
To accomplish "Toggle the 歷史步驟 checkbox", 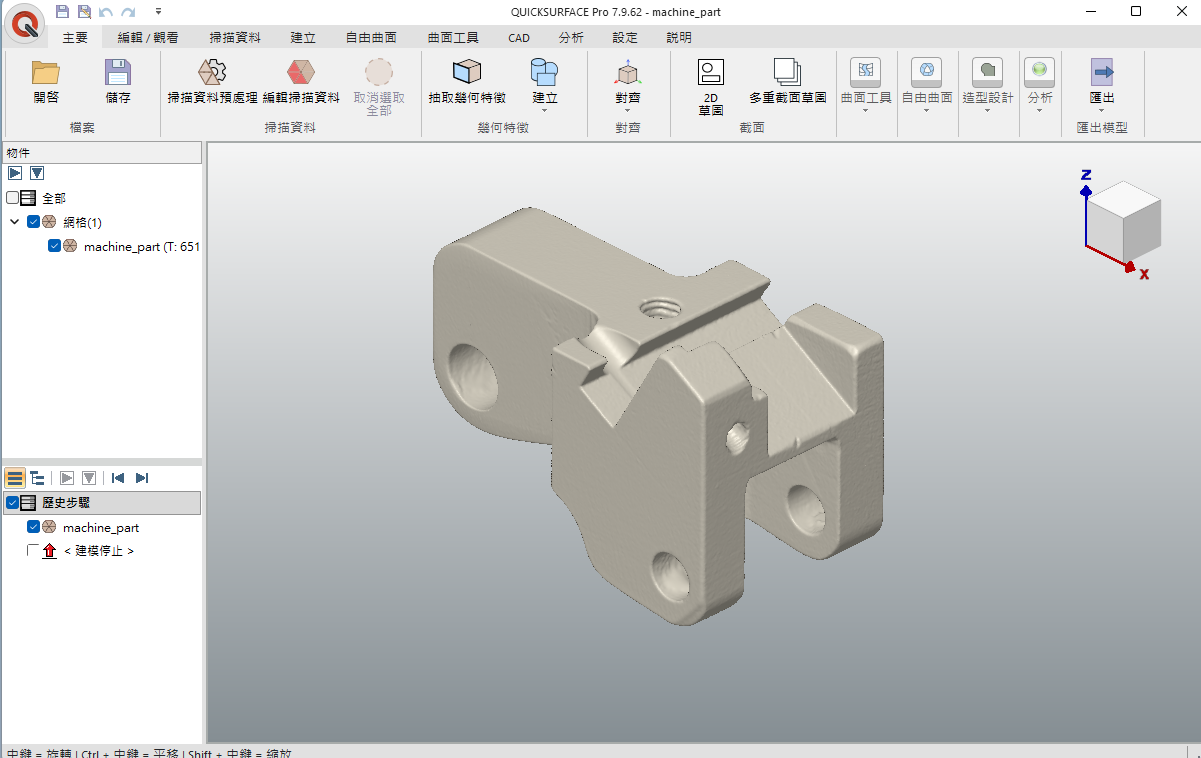I will [x=13, y=503].
